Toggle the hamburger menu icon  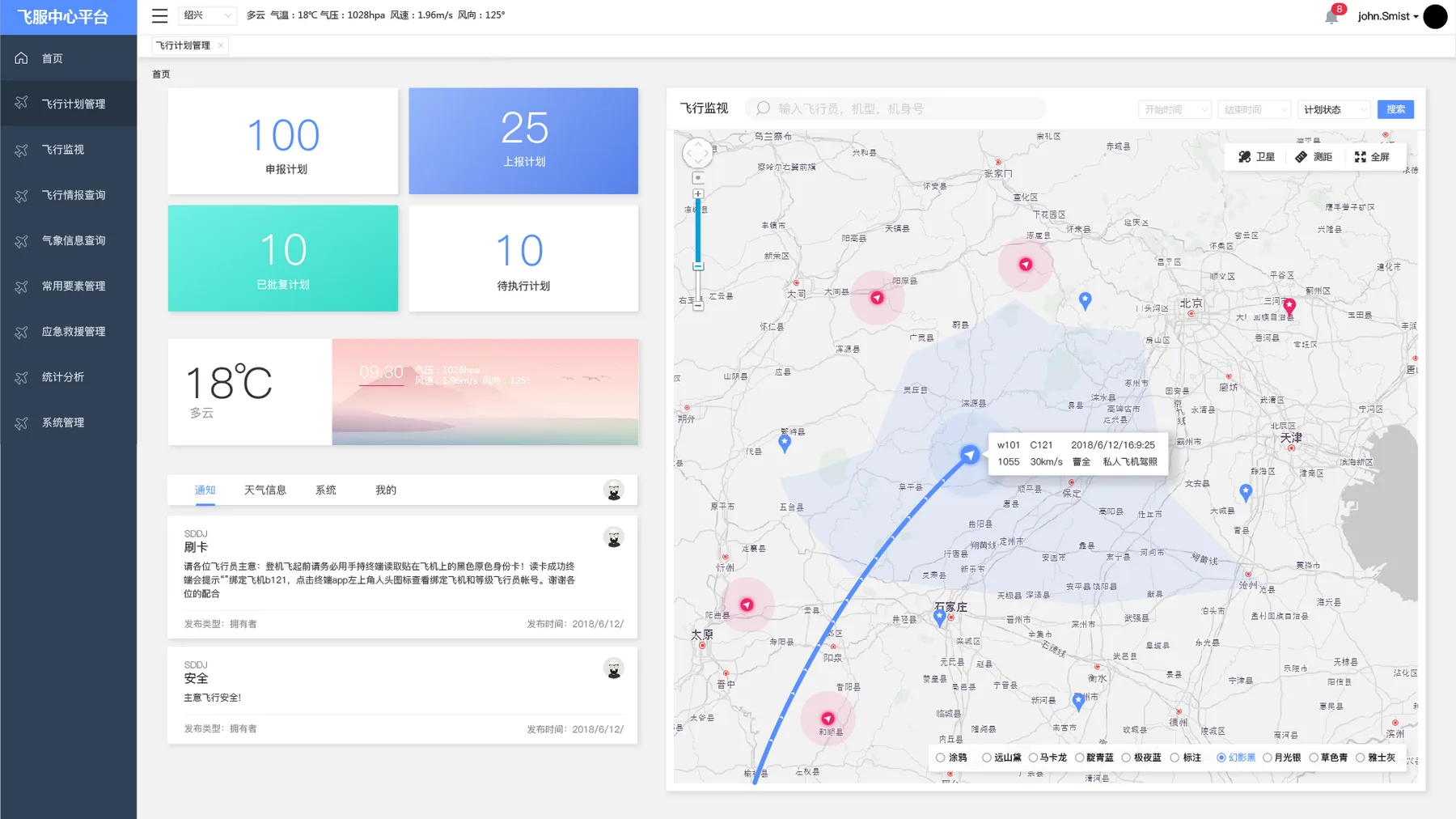[x=160, y=15]
